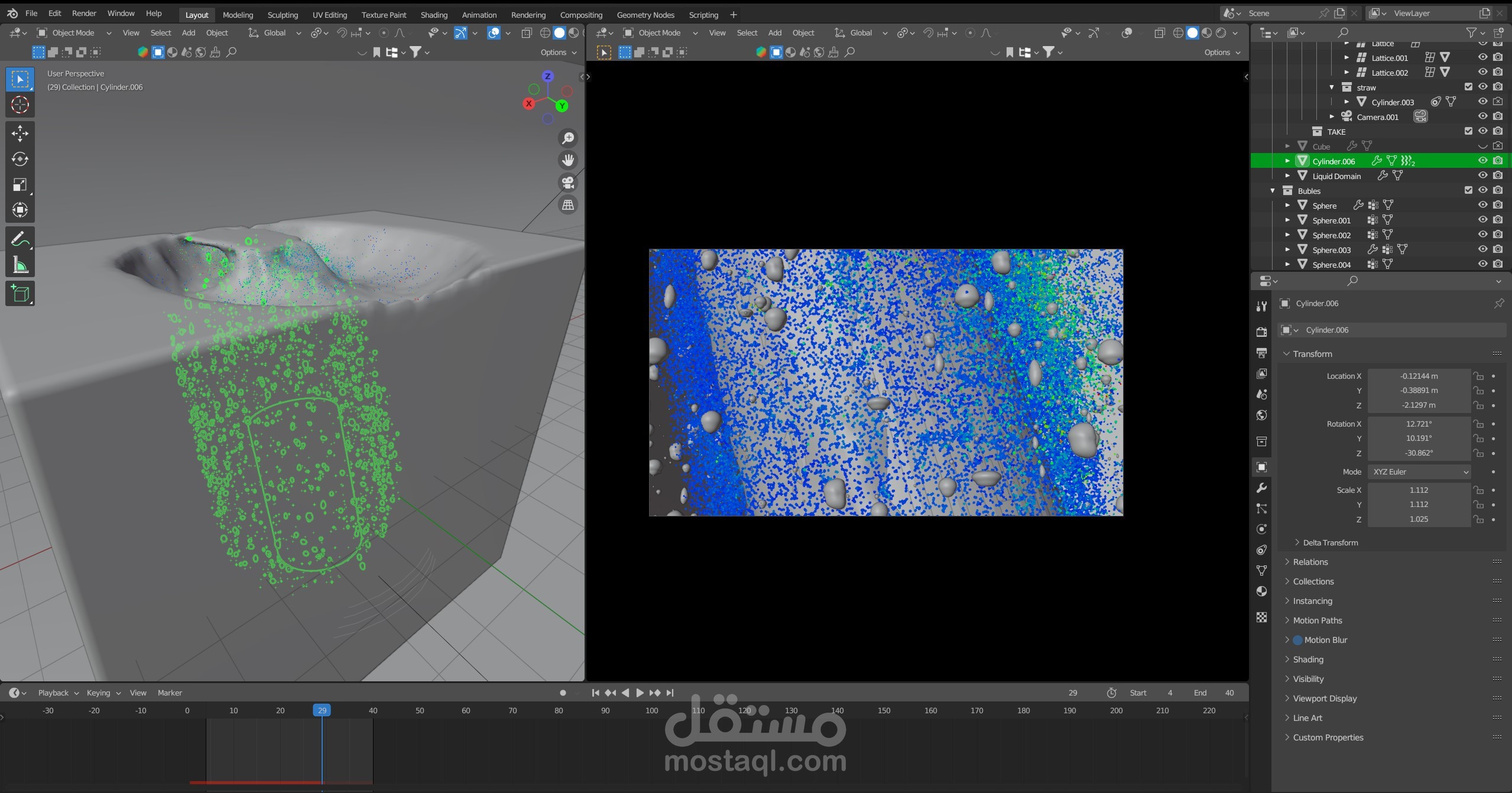Select the Move tool in left toolbar
The height and width of the screenshot is (793, 1512).
20,133
